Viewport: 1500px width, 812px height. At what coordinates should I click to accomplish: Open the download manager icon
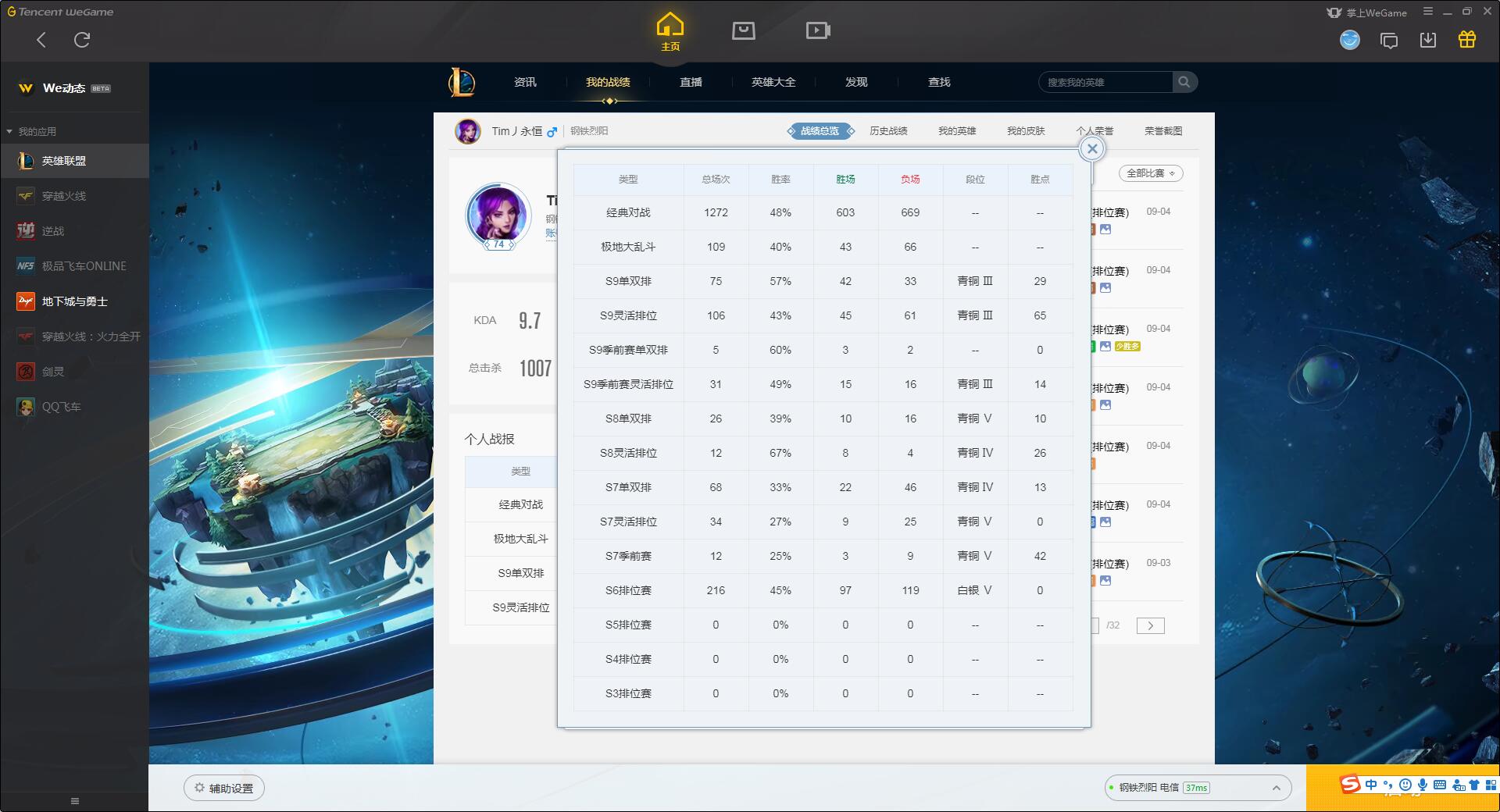tap(1427, 40)
